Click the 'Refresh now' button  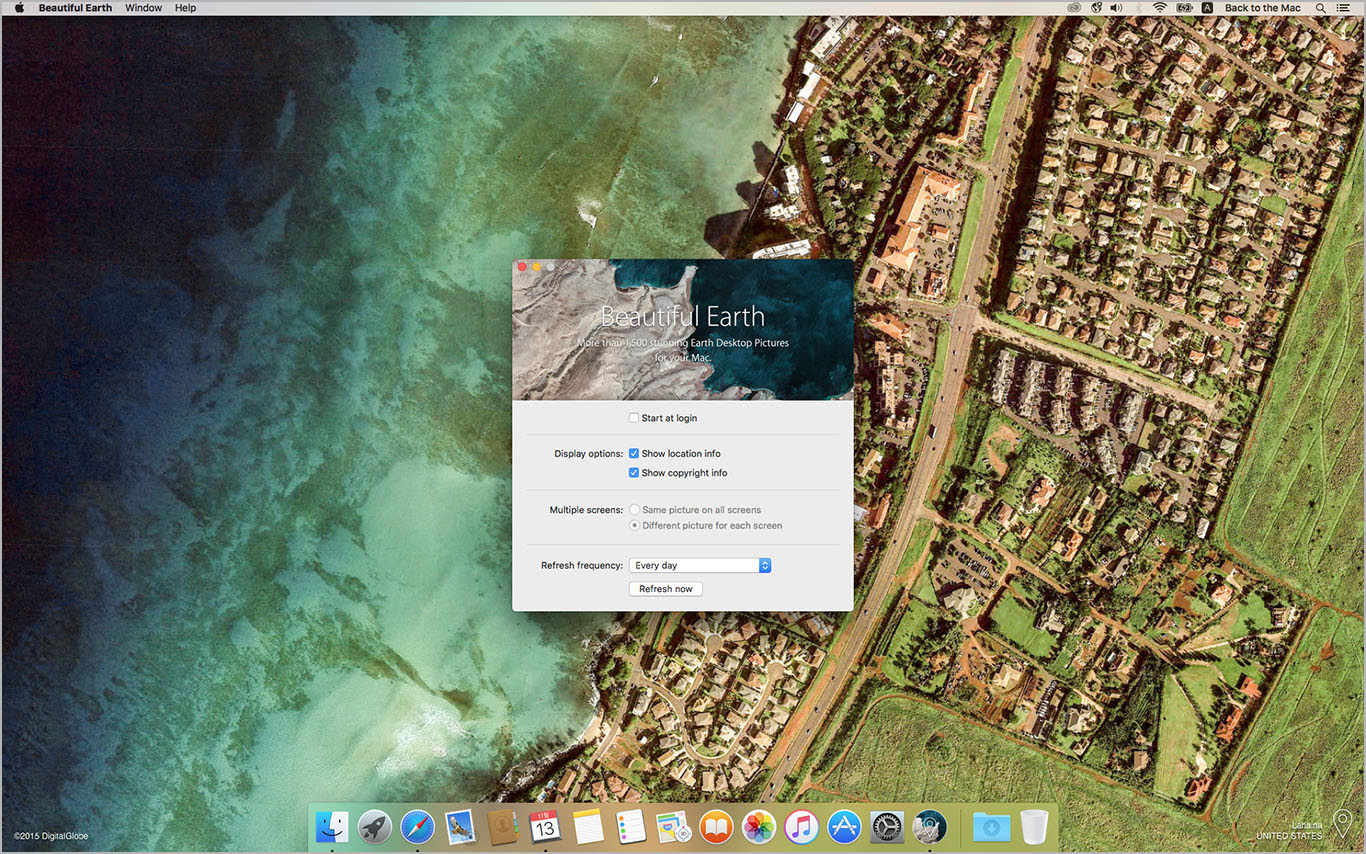[x=666, y=589]
